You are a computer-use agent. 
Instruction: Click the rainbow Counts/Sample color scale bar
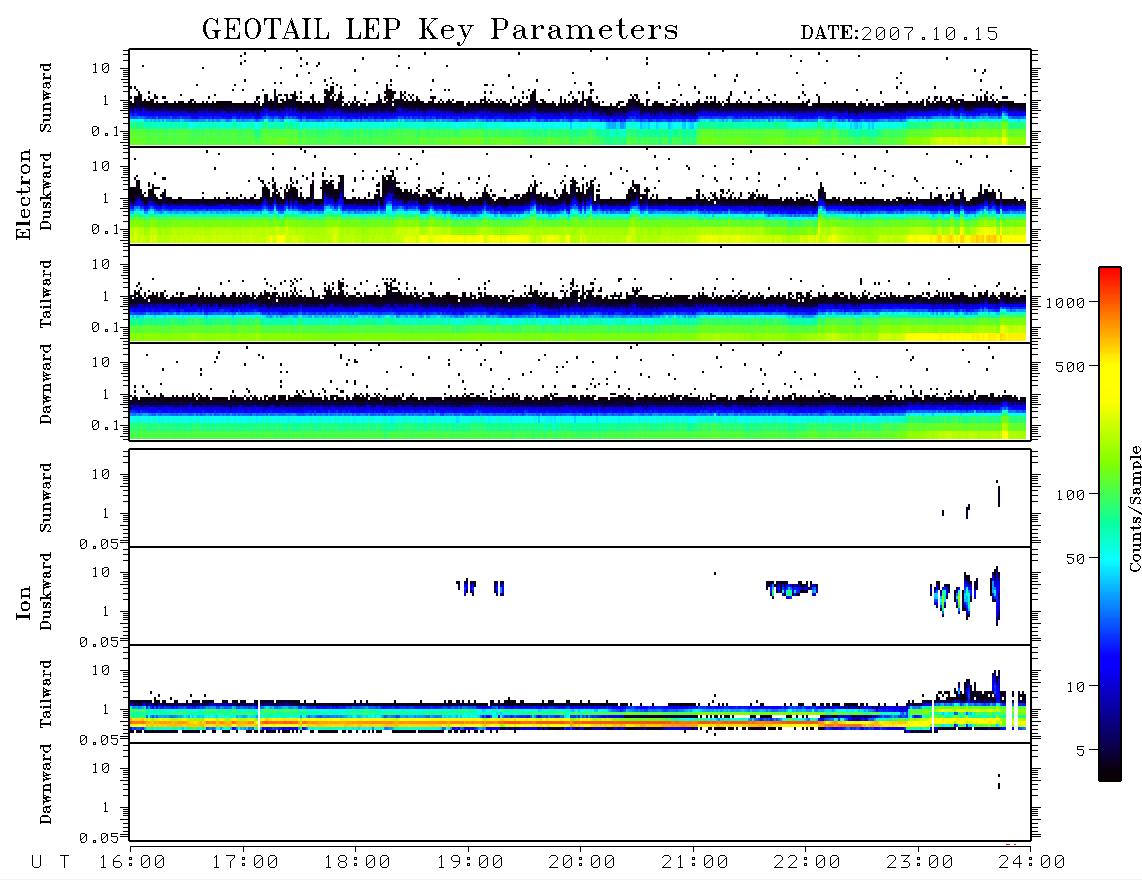coord(1110,524)
